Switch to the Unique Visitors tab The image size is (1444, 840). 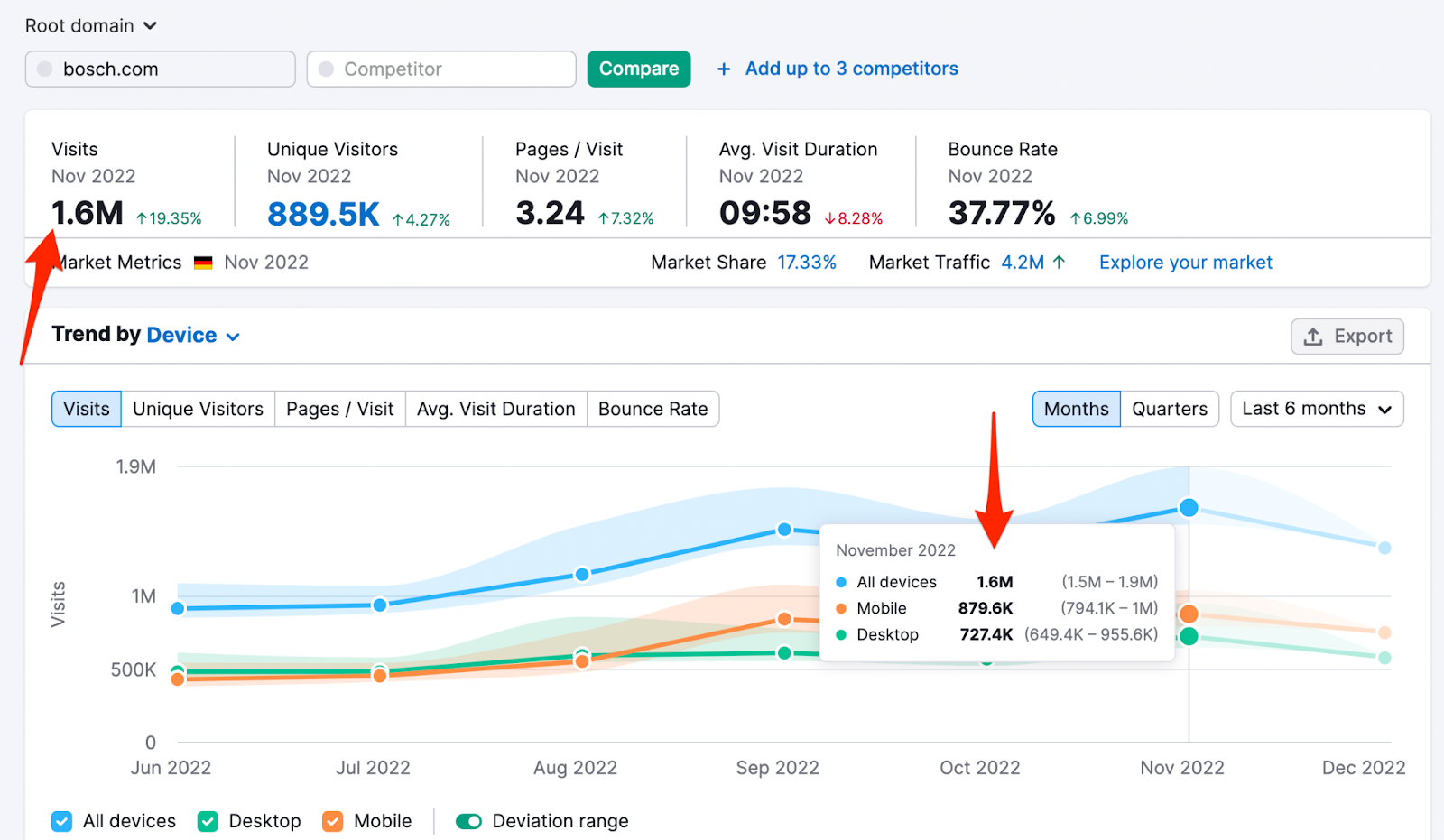(x=199, y=409)
